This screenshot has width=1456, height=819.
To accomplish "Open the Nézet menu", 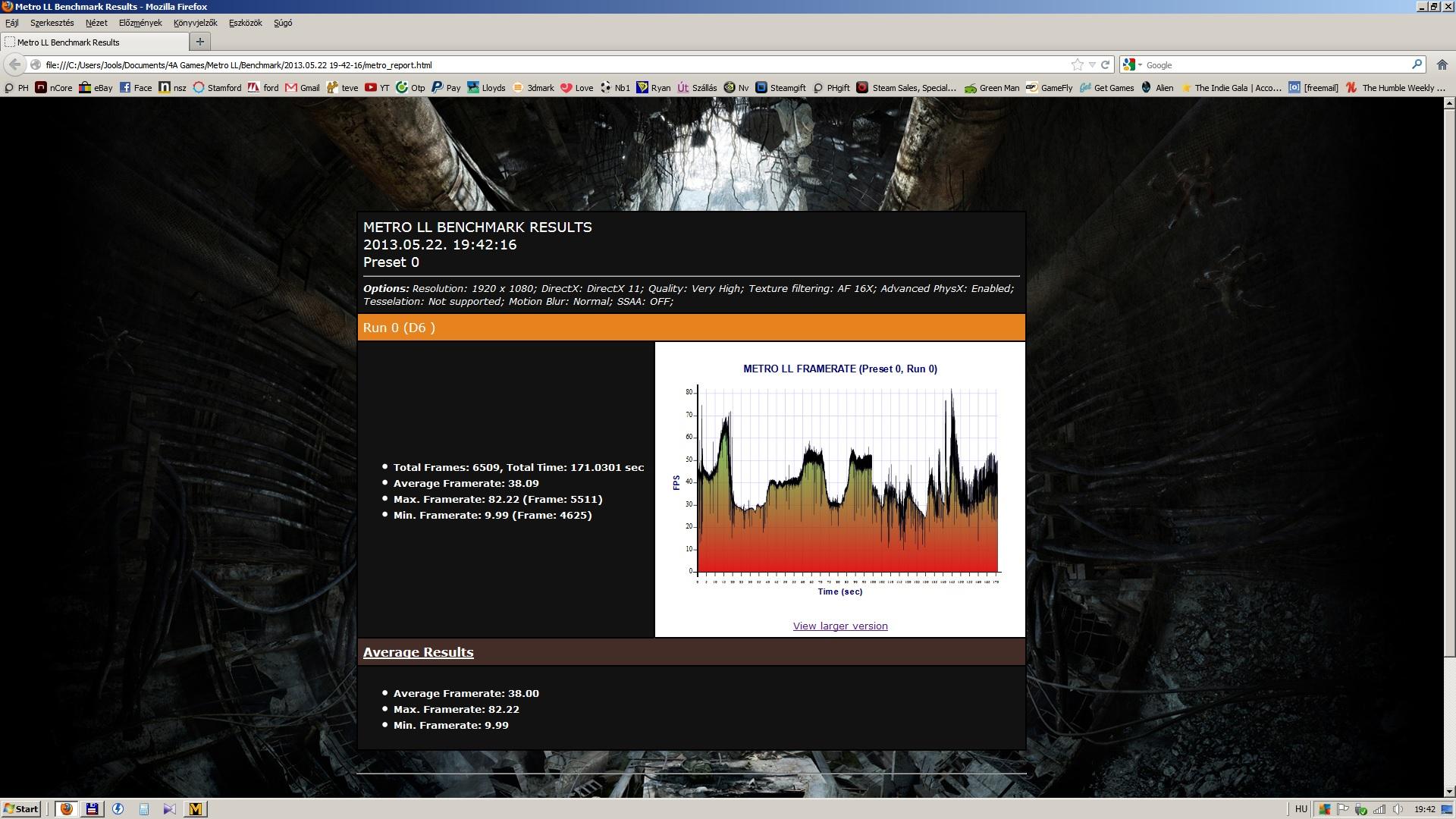I will pos(96,23).
